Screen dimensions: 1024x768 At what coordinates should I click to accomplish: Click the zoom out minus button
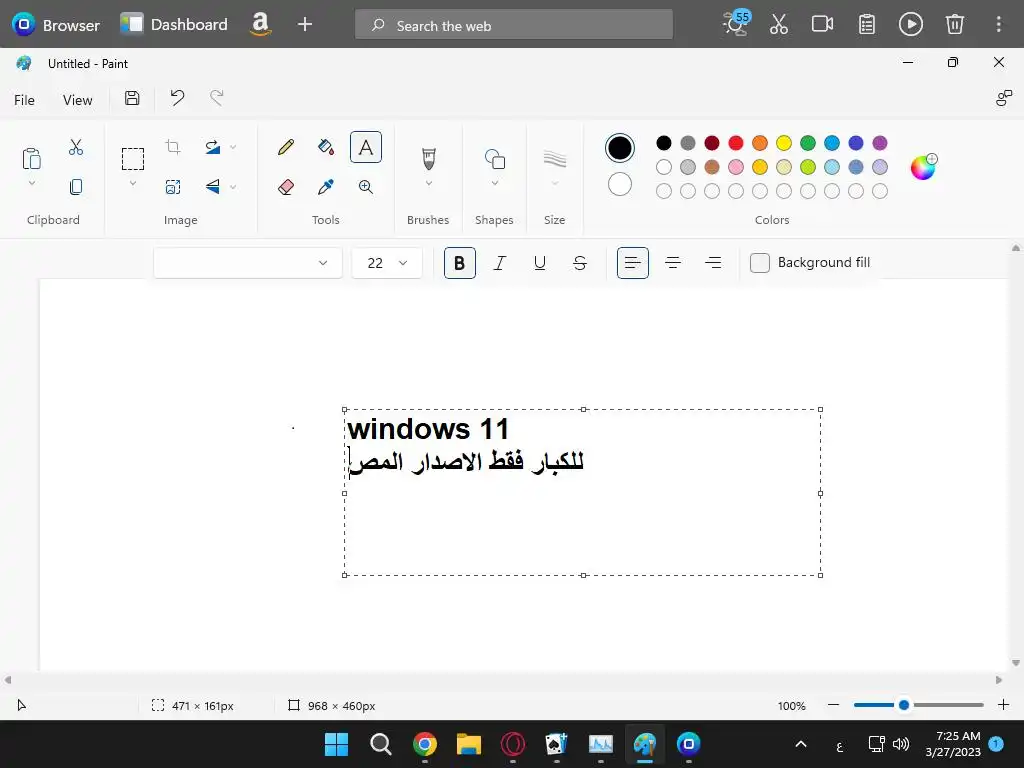click(x=833, y=705)
